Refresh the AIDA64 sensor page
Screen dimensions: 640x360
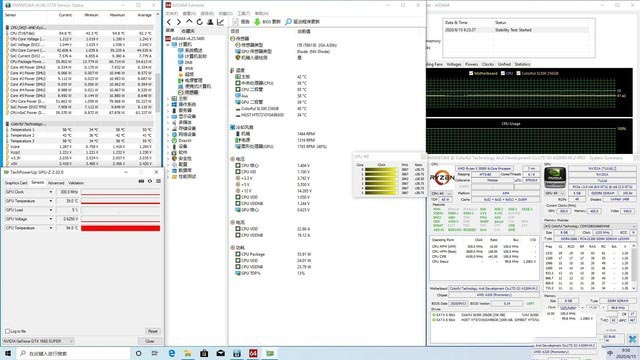[x=200, y=22]
